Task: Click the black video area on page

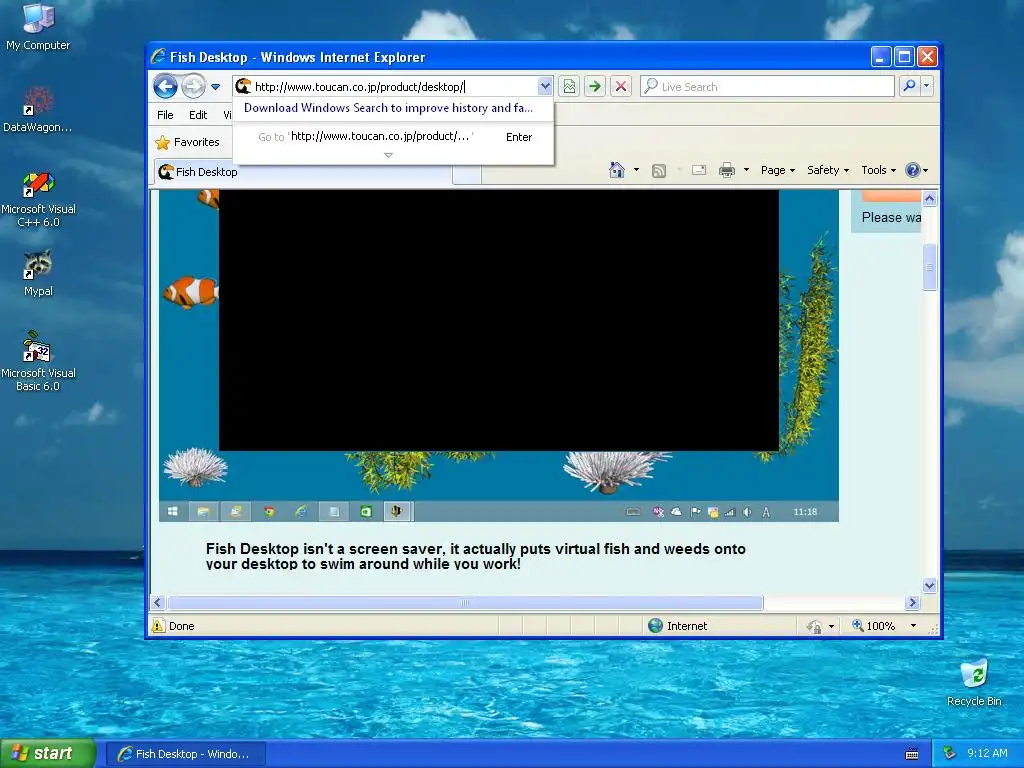Action: coord(498,320)
